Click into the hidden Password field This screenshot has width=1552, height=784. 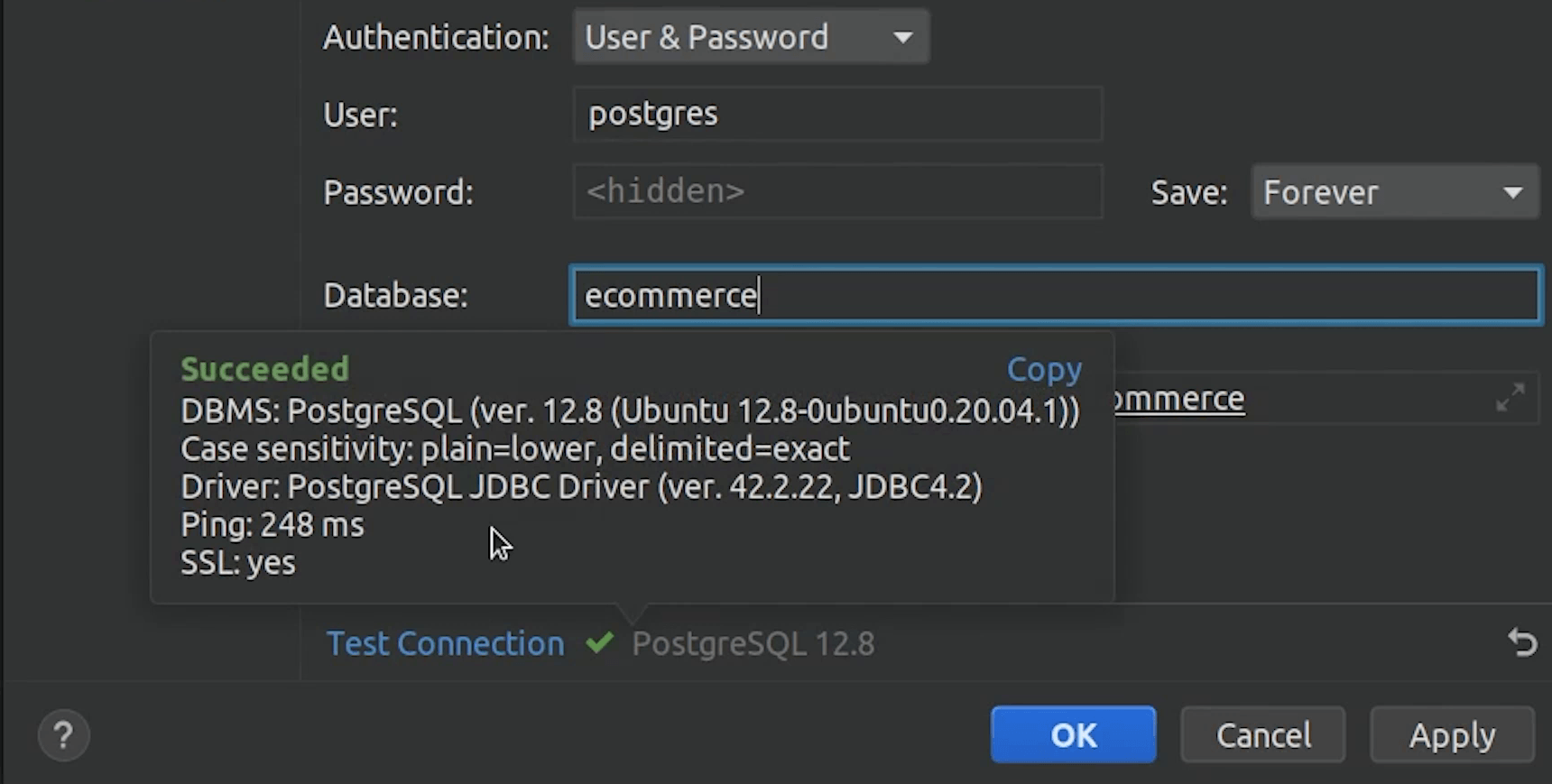(837, 191)
